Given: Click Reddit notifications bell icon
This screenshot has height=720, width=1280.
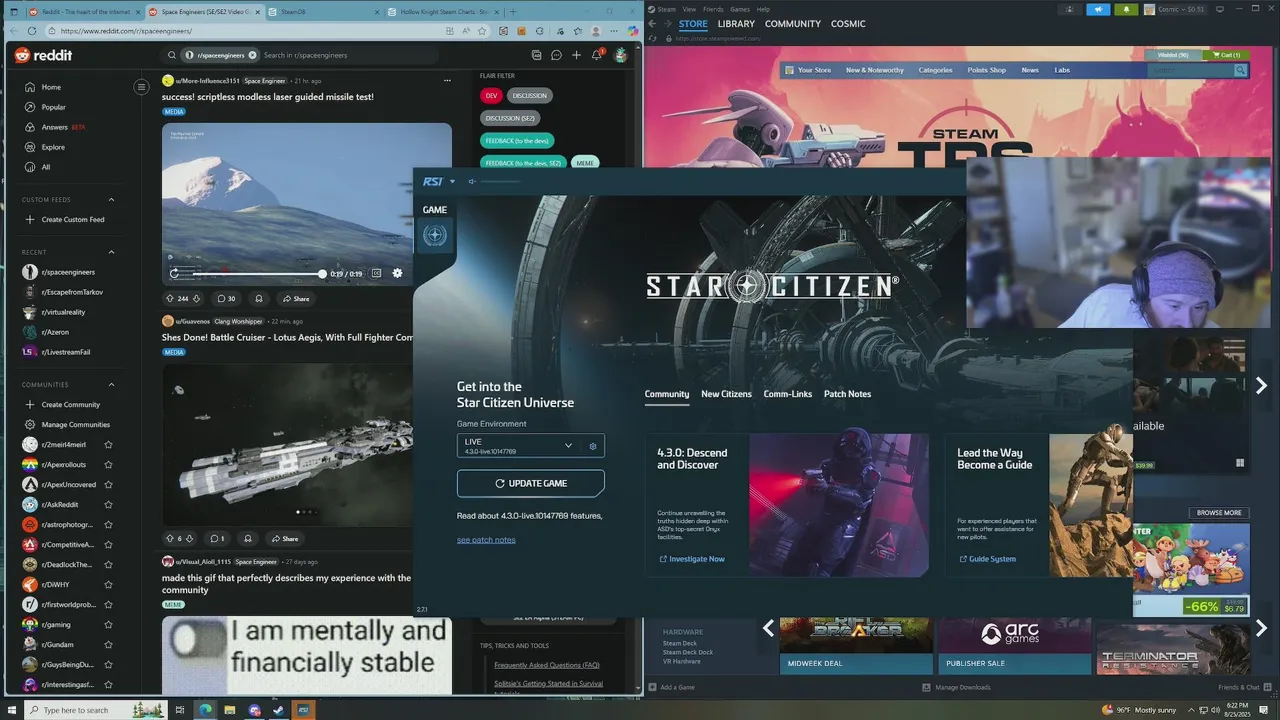Looking at the screenshot, I should [597, 55].
